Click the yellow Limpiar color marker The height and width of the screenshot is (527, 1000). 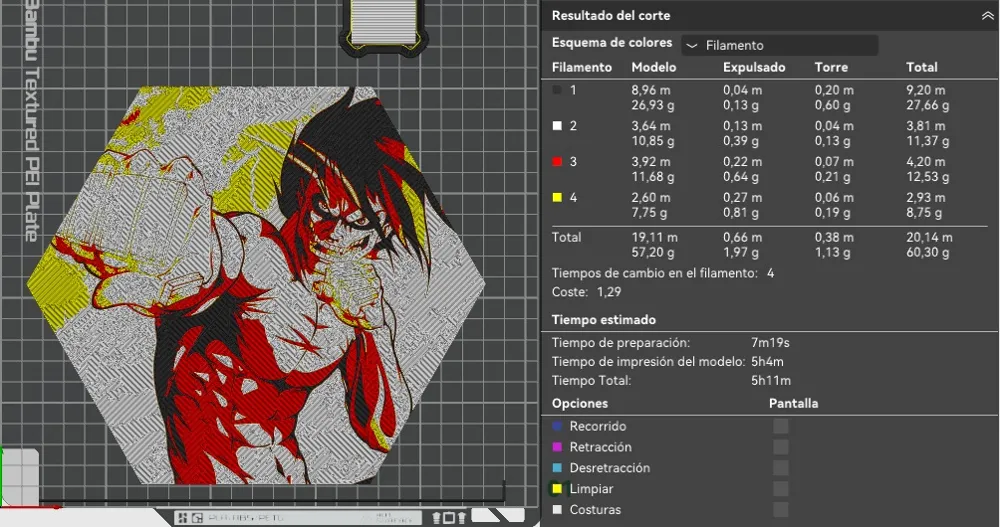(557, 489)
